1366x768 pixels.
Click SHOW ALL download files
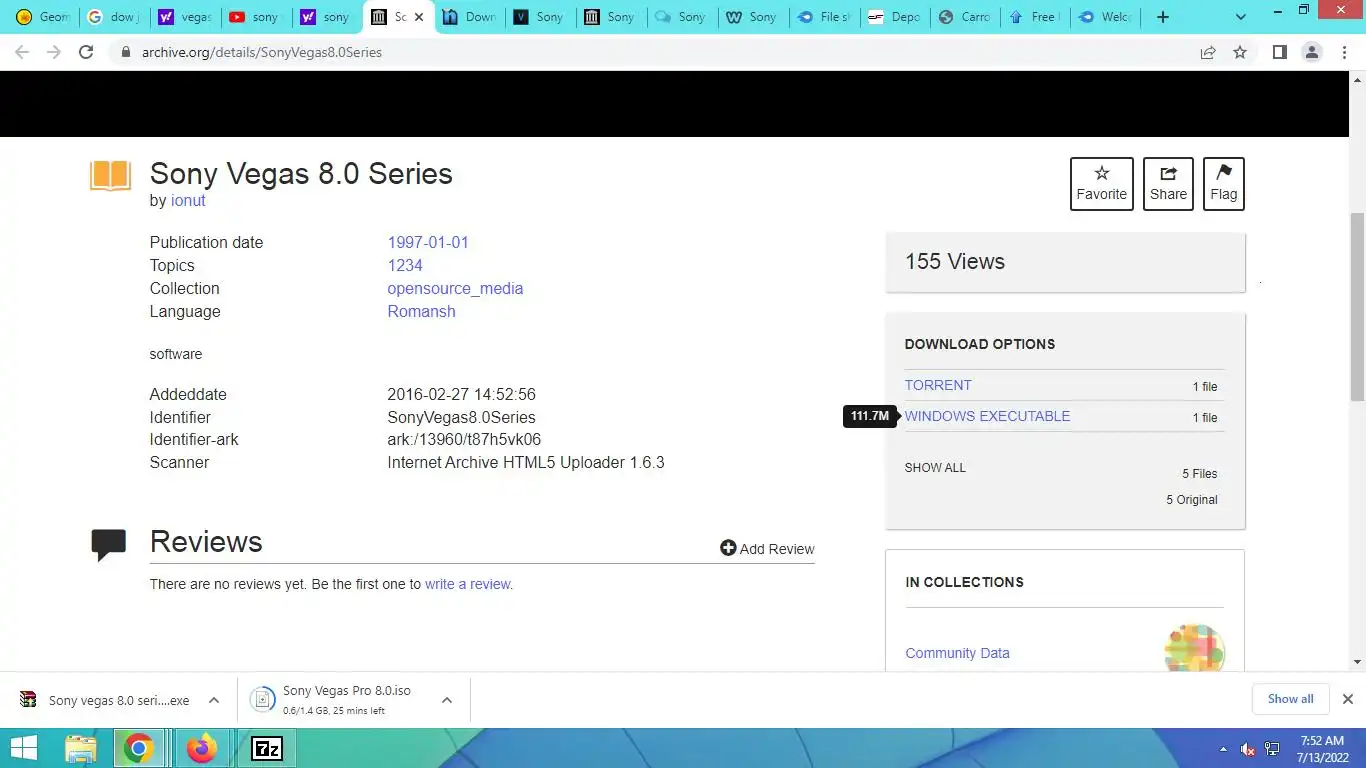click(935, 468)
